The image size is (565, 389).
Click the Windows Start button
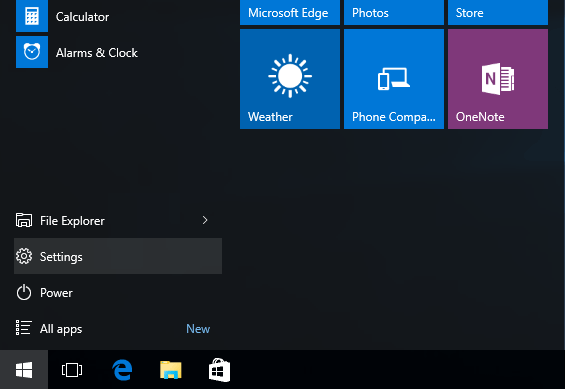[x=24, y=370]
